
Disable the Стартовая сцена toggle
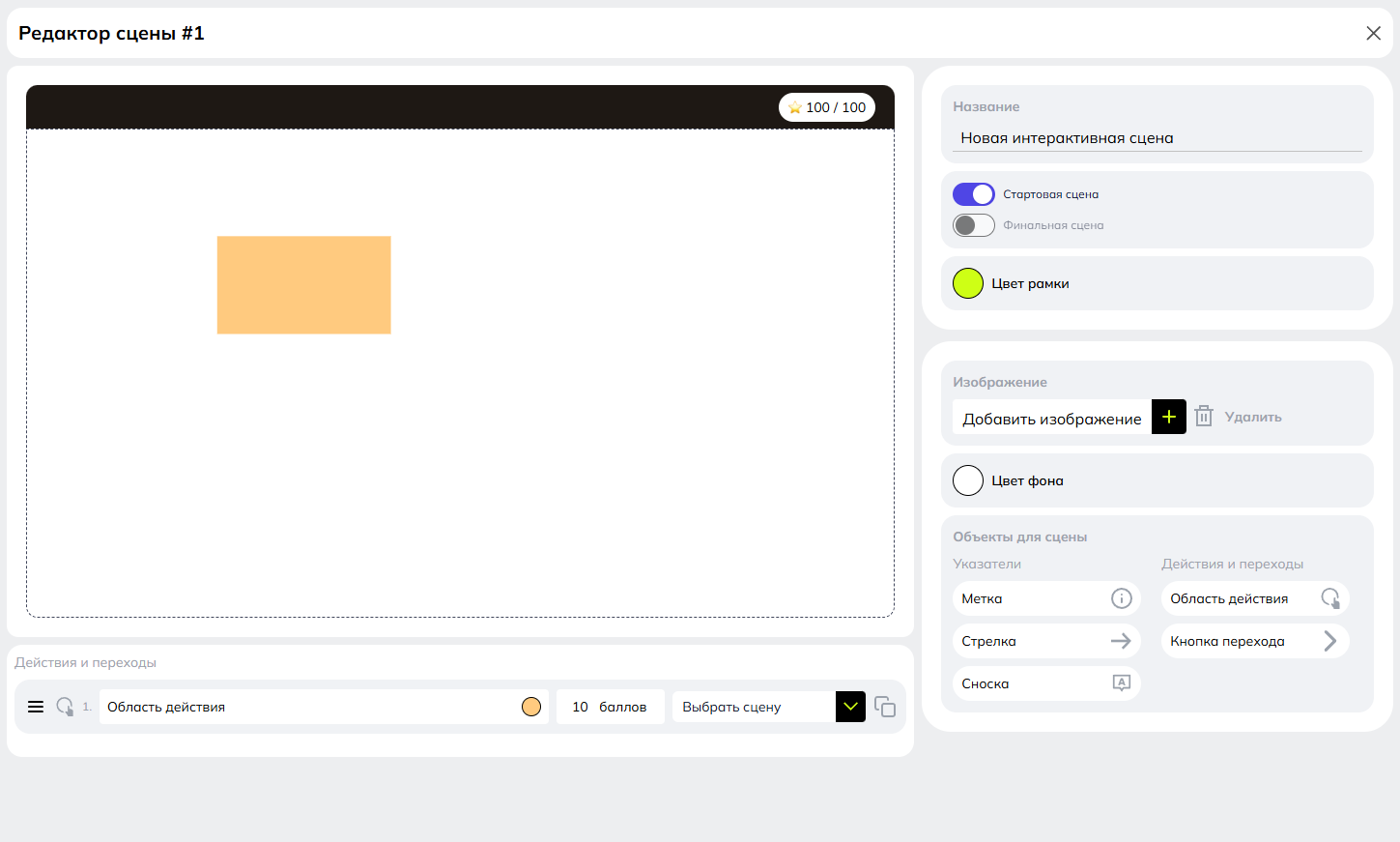pyautogui.click(x=973, y=194)
